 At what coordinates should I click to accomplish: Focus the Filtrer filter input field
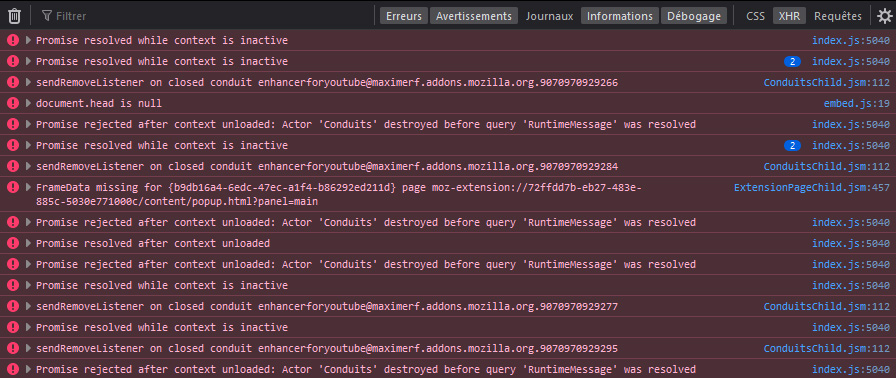206,16
